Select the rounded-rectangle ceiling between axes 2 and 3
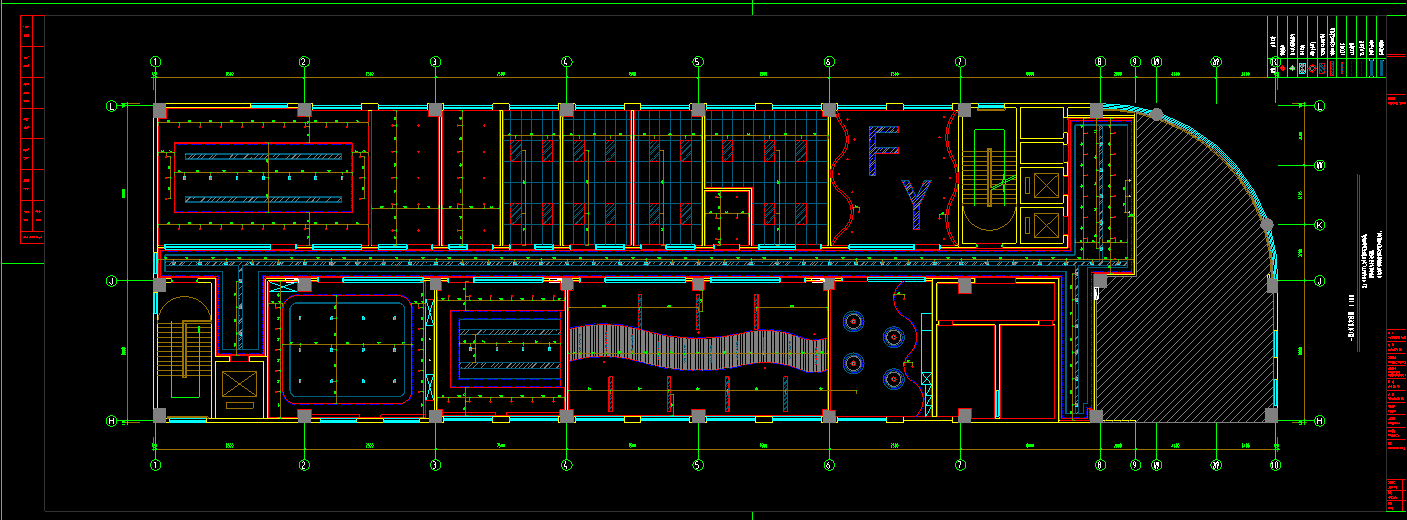 point(348,348)
